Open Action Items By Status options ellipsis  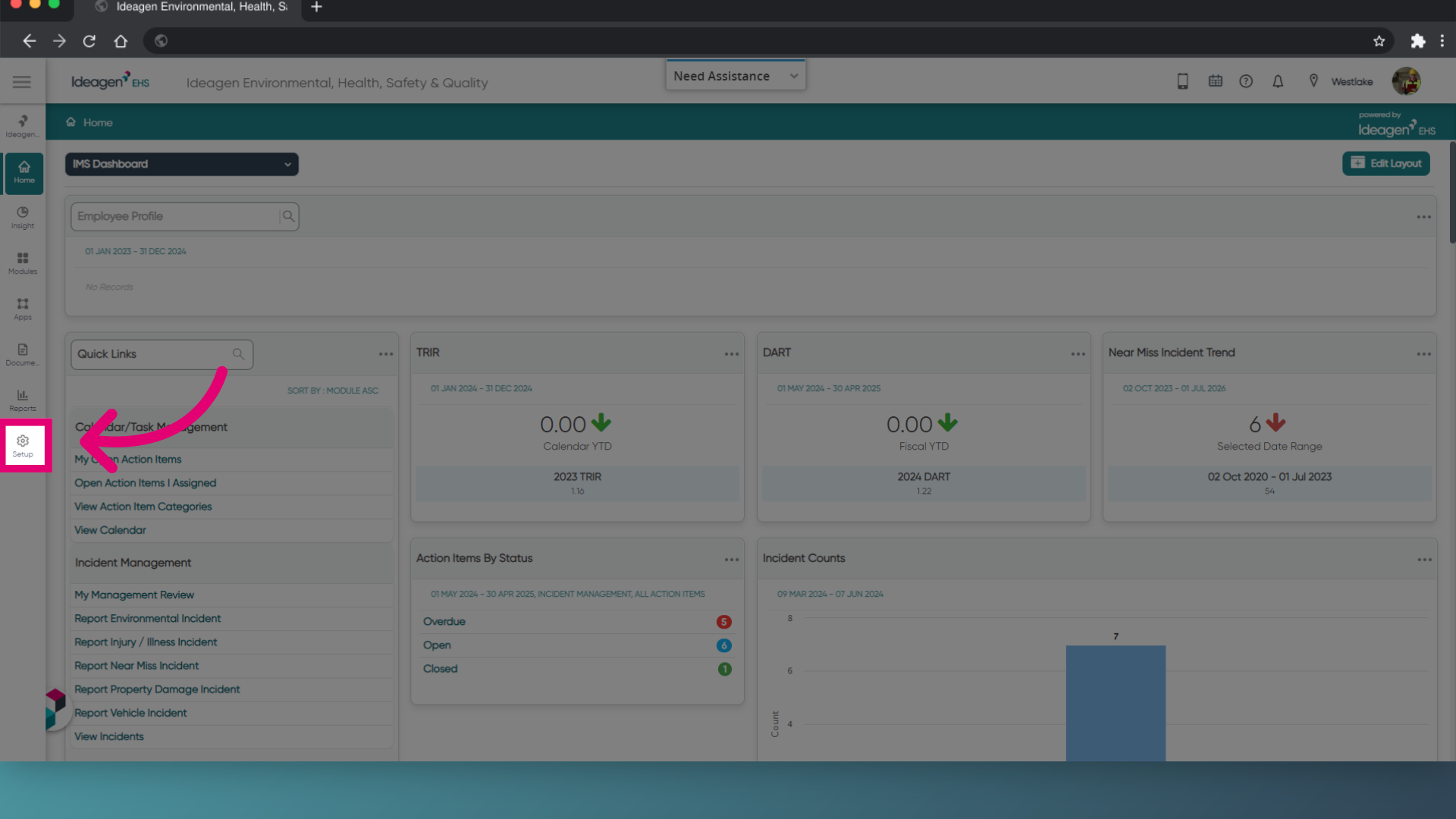pos(731,560)
